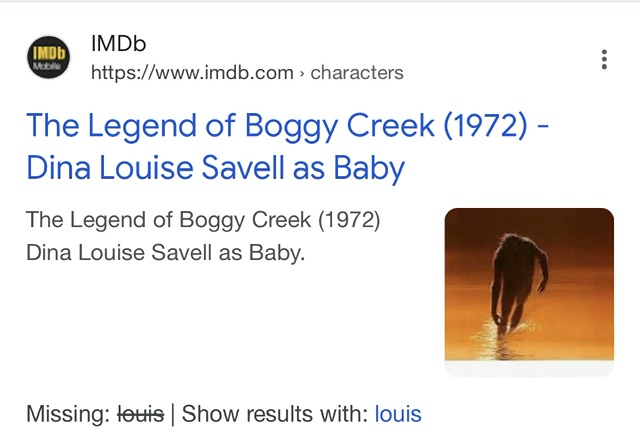Click the Show results with label
The image size is (640, 436).
click(274, 413)
